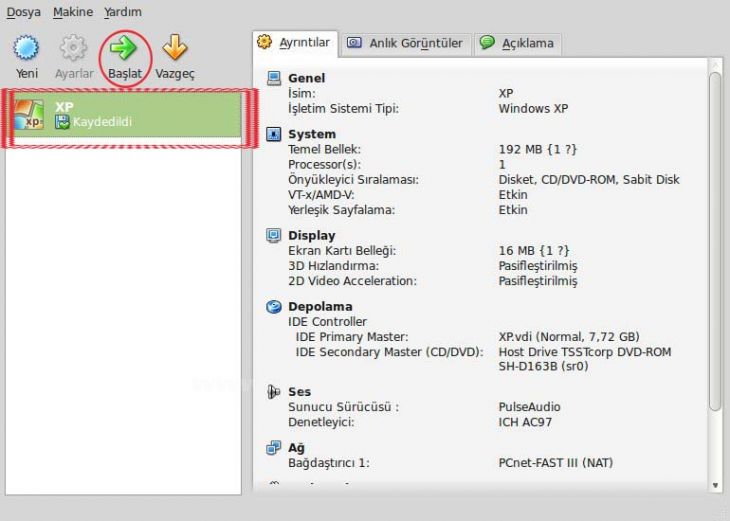Open the Depolama settings heading link
This screenshot has width=730, height=521.
(320, 307)
